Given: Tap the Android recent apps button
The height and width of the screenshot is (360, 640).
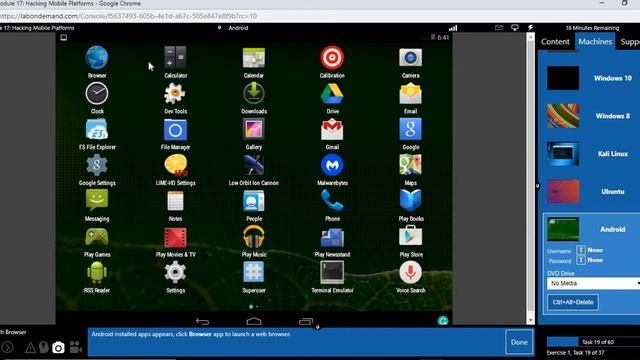Looking at the screenshot, I should (x=305, y=321).
